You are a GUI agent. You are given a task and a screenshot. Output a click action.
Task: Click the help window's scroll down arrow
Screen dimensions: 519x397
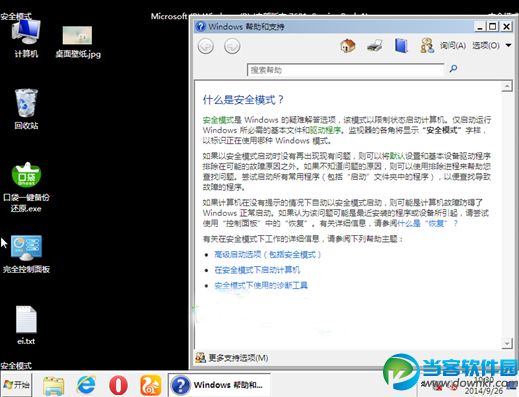[x=507, y=343]
